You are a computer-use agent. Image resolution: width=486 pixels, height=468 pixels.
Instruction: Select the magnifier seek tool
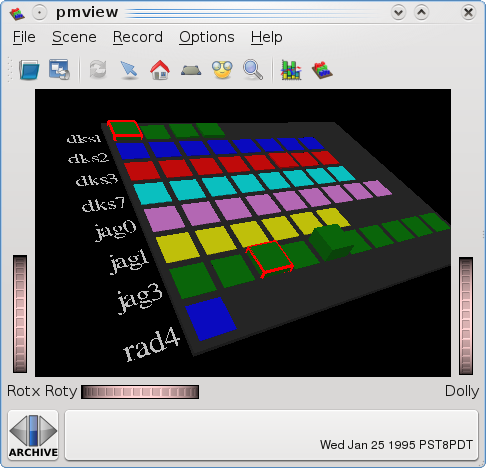point(253,70)
